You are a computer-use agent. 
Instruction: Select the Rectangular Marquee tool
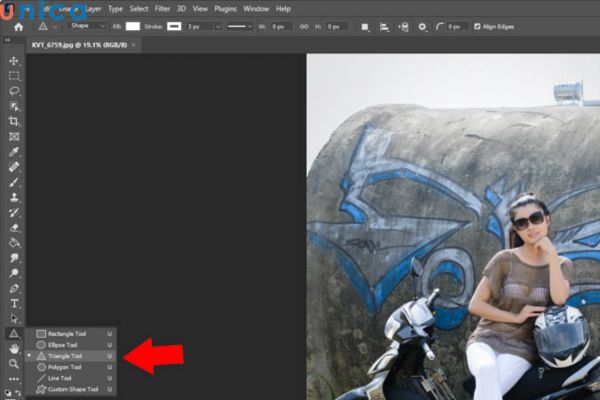pyautogui.click(x=14, y=76)
